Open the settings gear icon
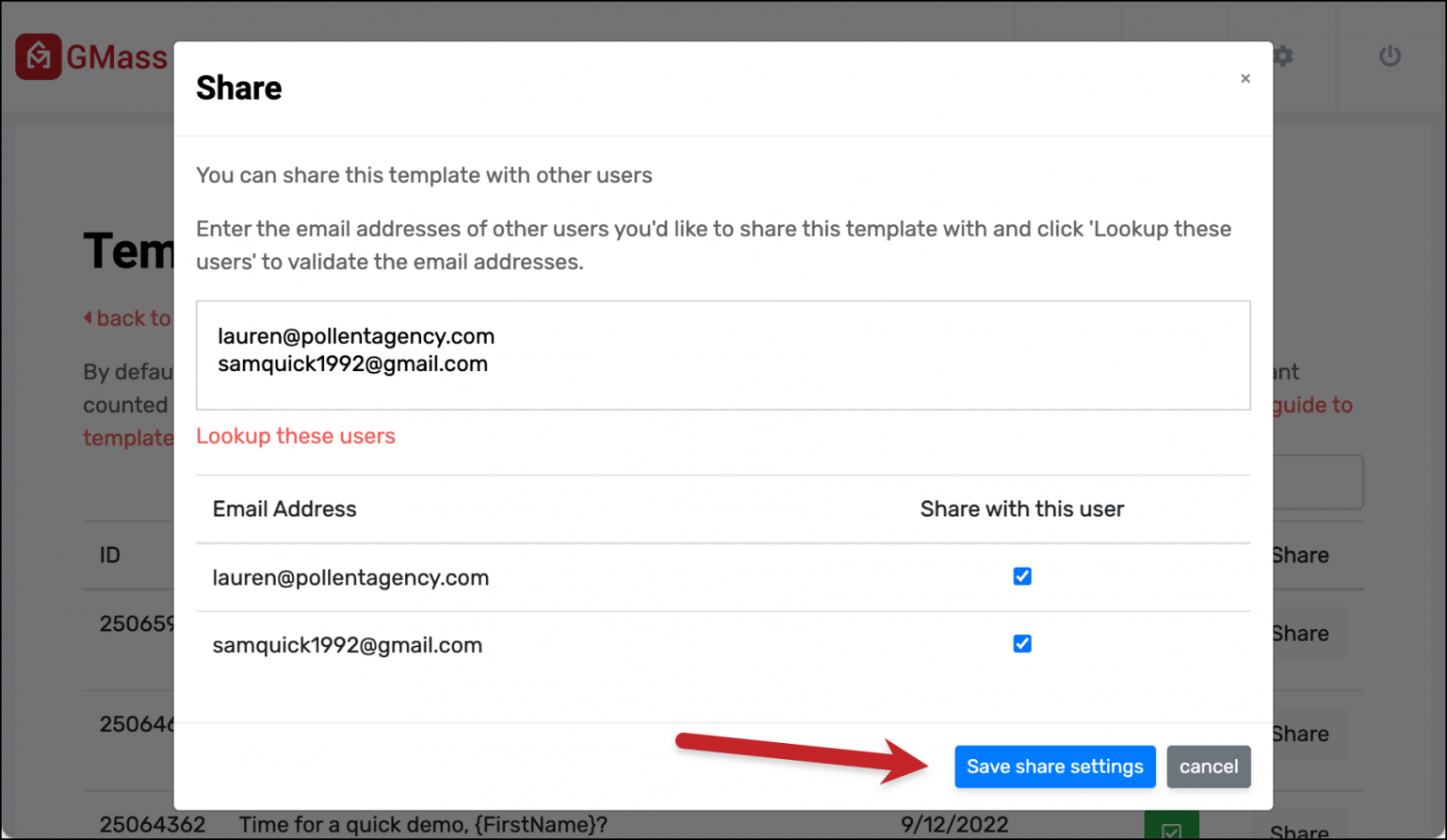 point(1282,56)
